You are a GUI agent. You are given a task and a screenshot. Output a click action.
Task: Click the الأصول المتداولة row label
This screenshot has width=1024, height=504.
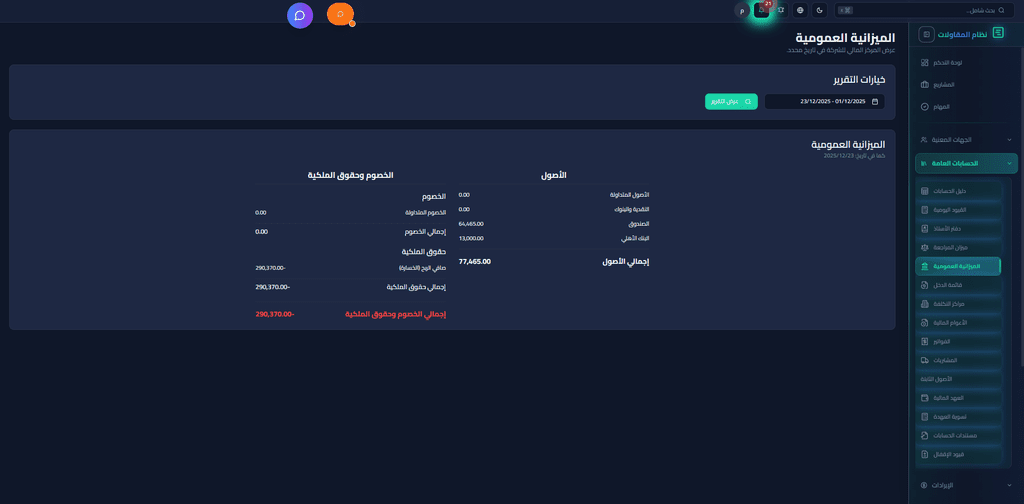(630, 195)
